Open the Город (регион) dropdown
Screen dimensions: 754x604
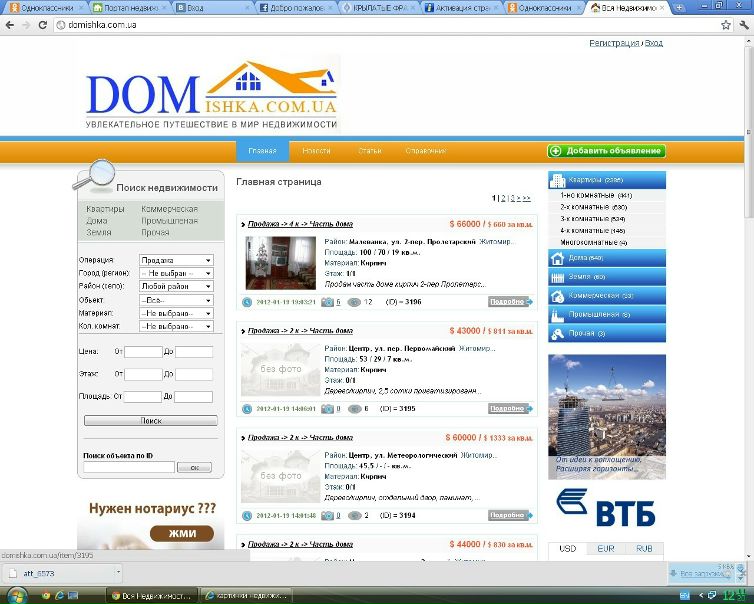tap(176, 273)
